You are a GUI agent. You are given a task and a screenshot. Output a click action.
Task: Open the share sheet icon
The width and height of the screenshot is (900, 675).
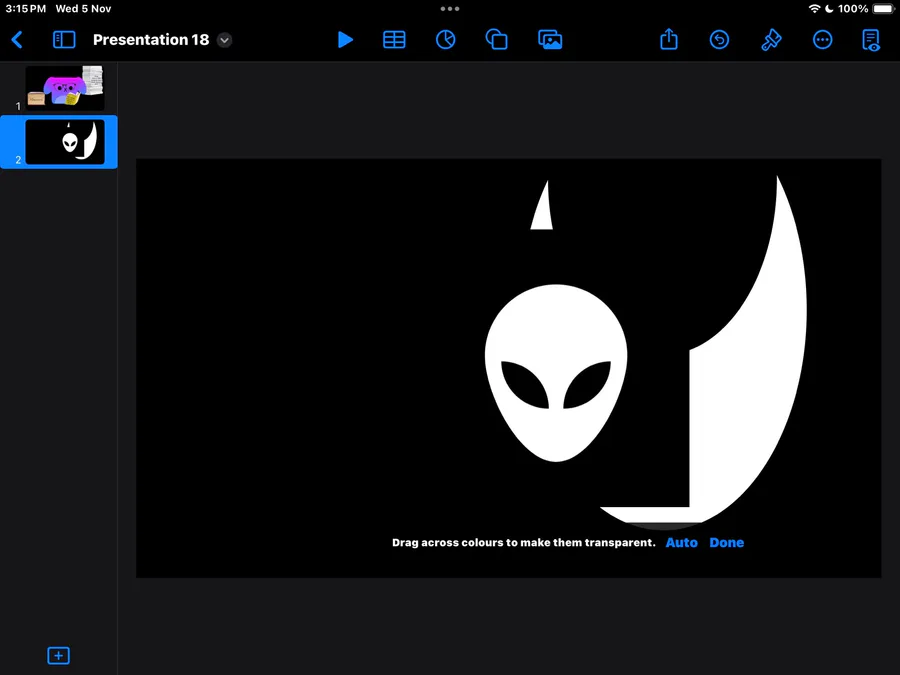pos(669,39)
